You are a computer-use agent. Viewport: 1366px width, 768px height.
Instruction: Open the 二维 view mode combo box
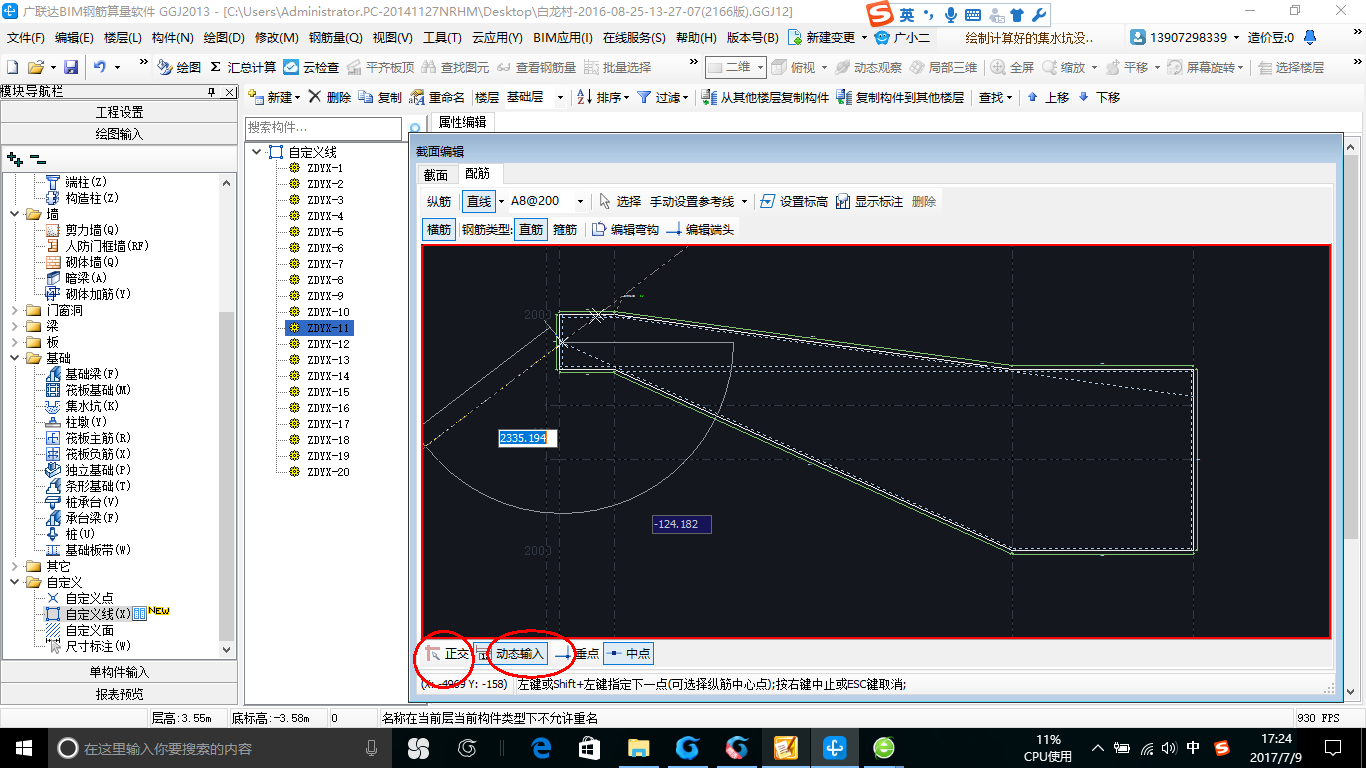[736, 67]
